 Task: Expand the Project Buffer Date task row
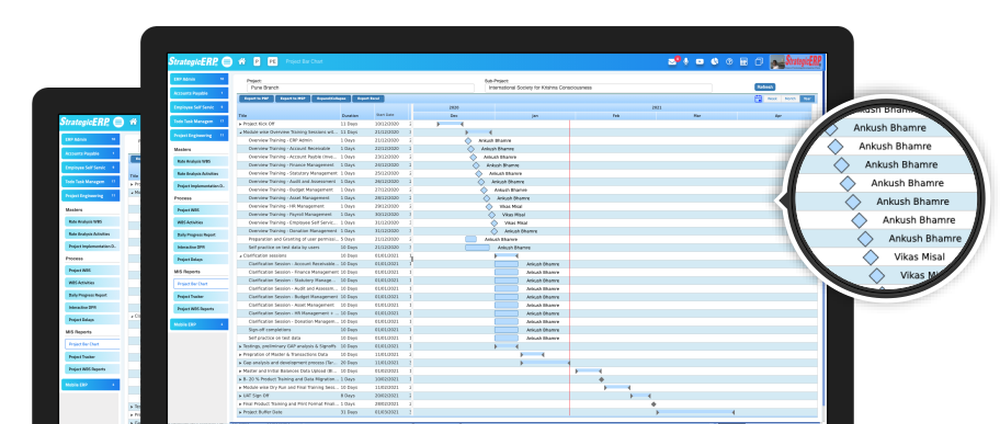point(240,413)
